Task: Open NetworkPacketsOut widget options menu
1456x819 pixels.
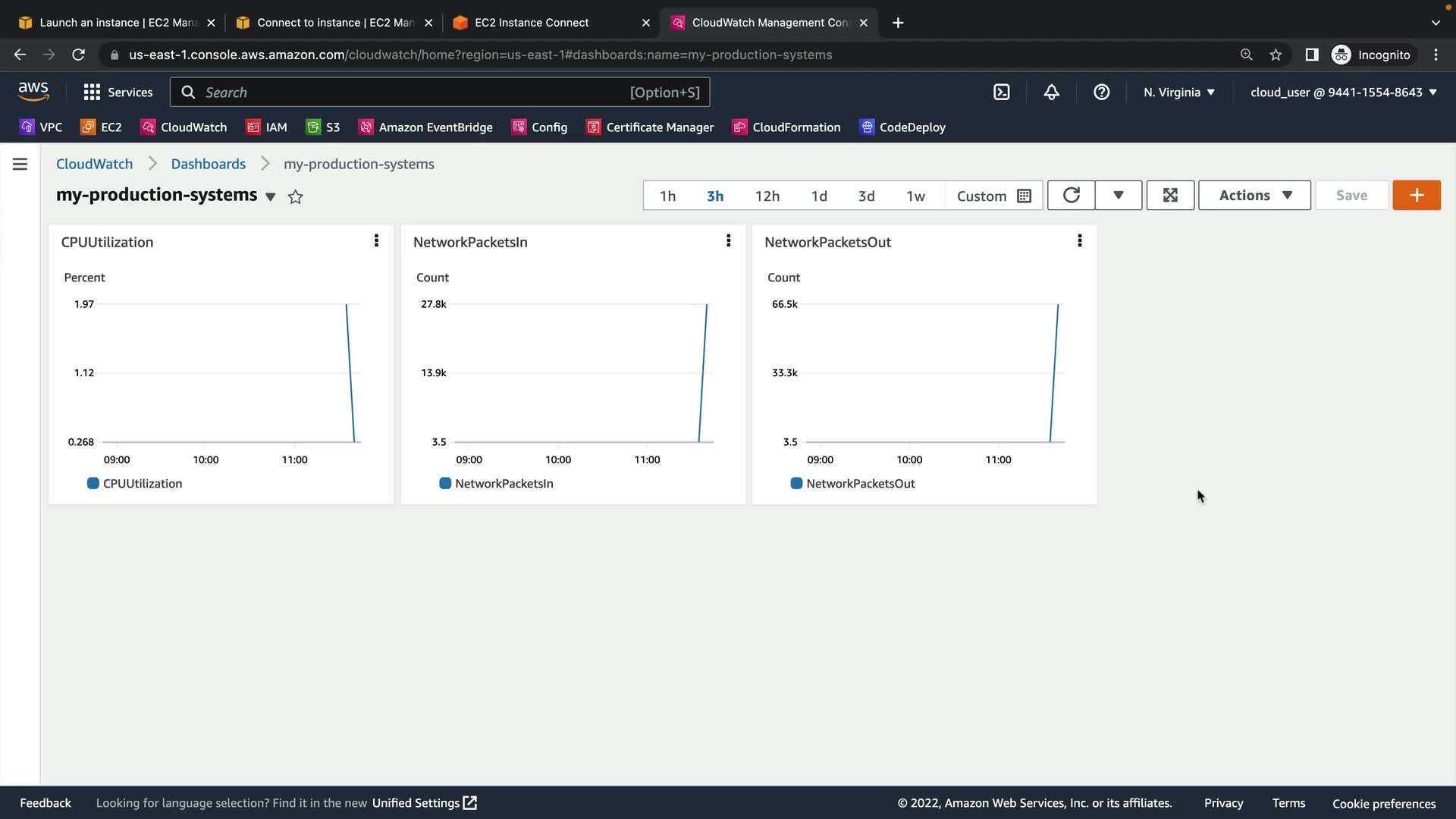Action: (x=1079, y=240)
